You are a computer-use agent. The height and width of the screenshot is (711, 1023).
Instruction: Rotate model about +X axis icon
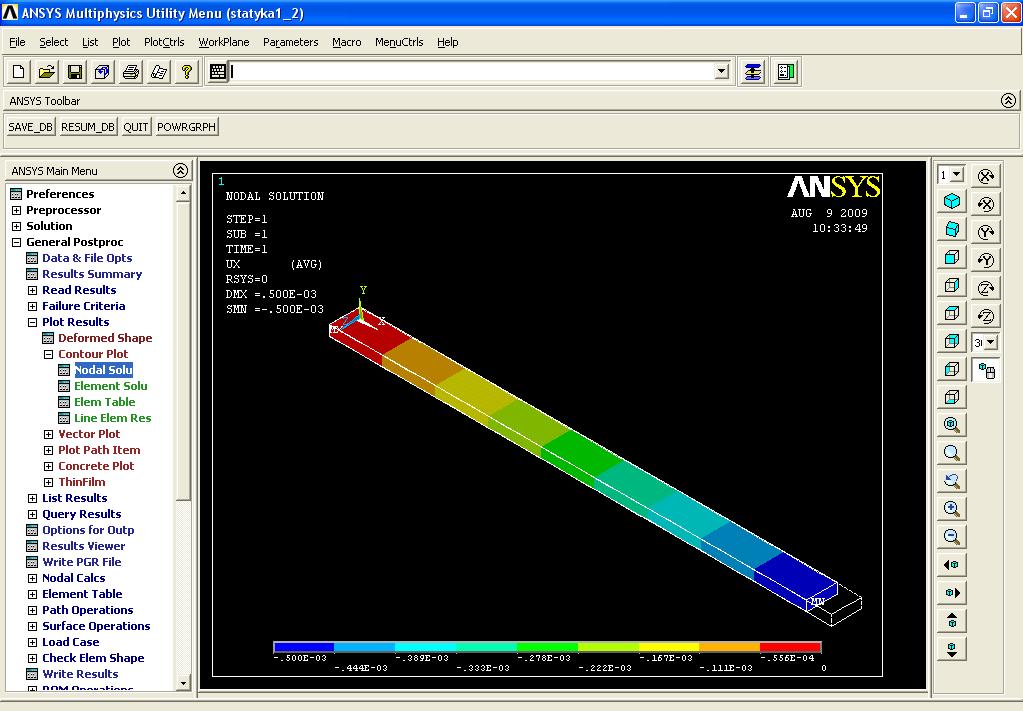coord(986,175)
